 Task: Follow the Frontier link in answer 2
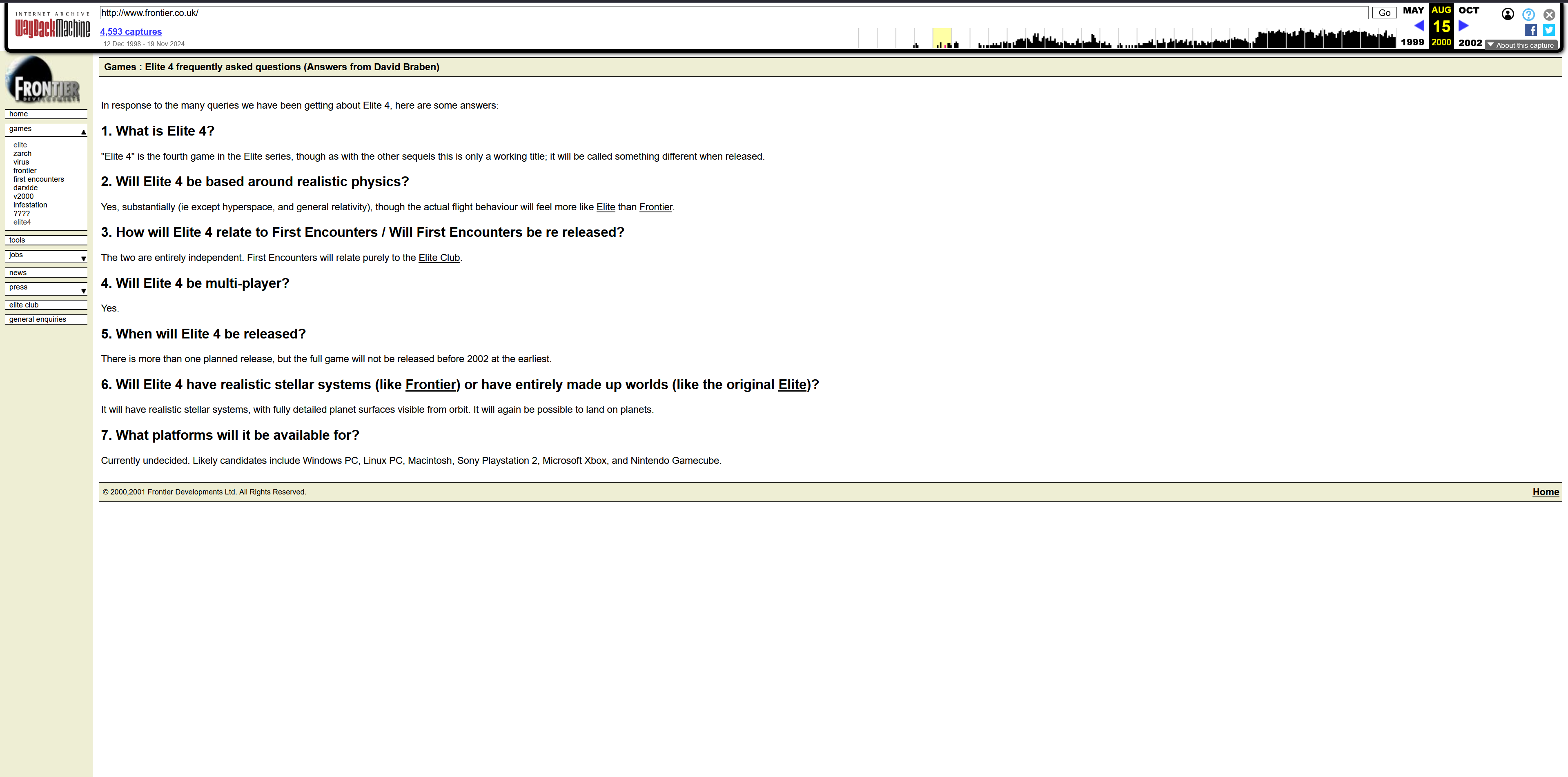tap(655, 207)
